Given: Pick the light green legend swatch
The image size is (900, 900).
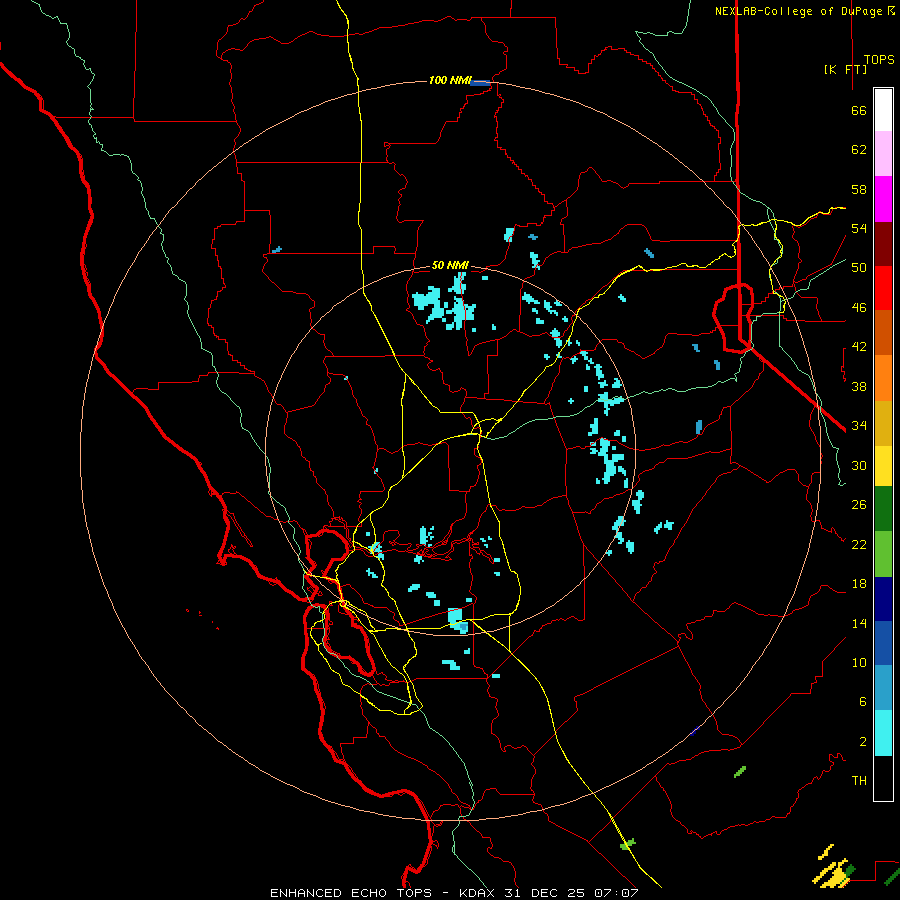Looking at the screenshot, I should click(883, 554).
